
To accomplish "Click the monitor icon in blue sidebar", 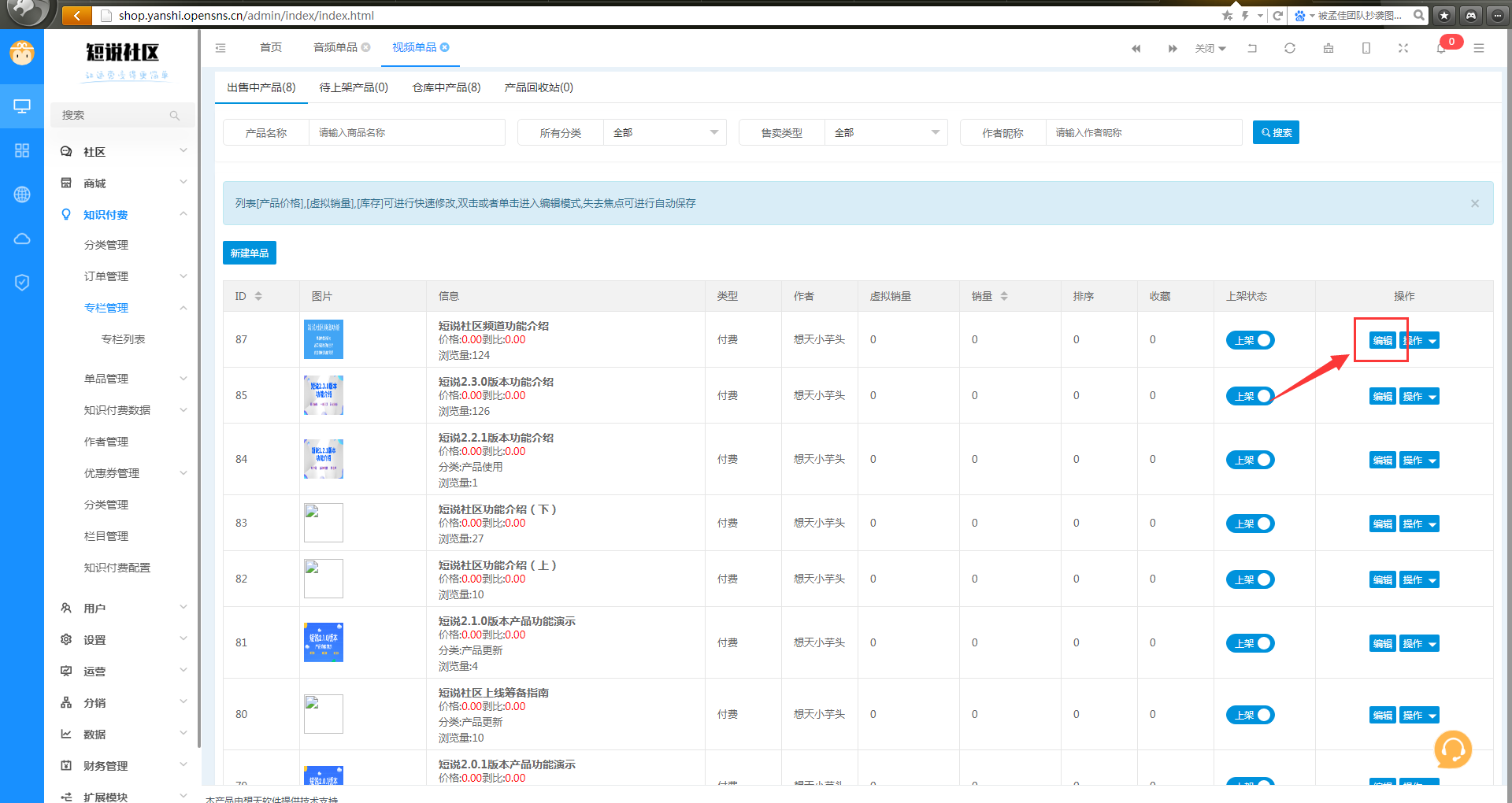I will coord(22,106).
